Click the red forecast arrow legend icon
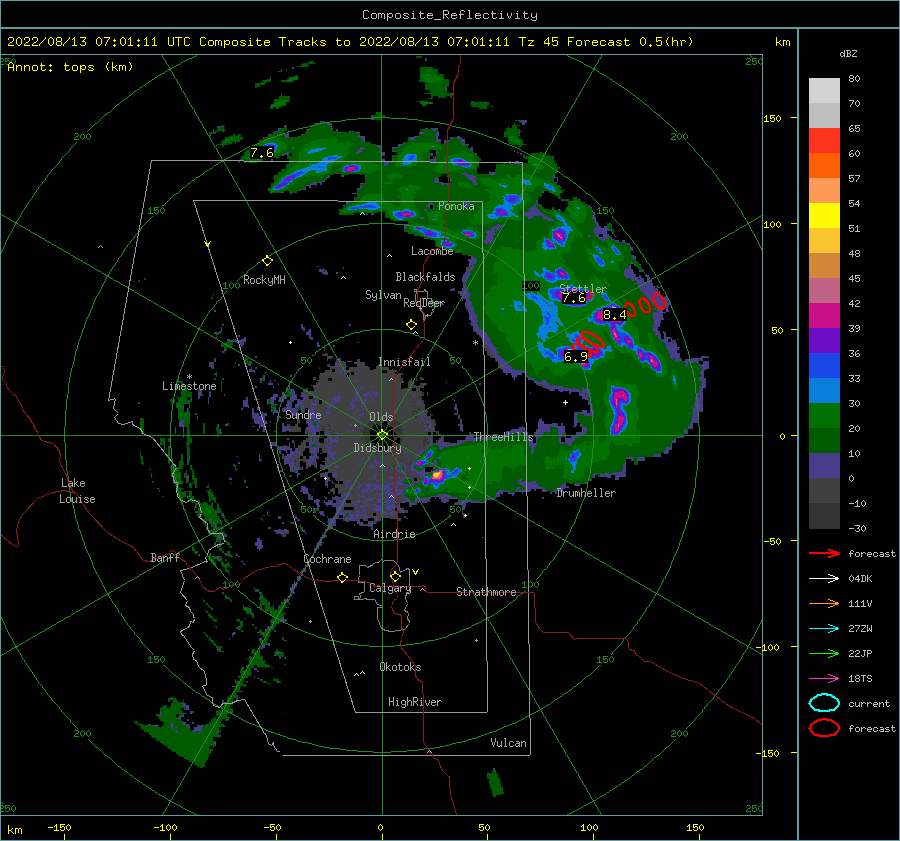 coord(824,553)
